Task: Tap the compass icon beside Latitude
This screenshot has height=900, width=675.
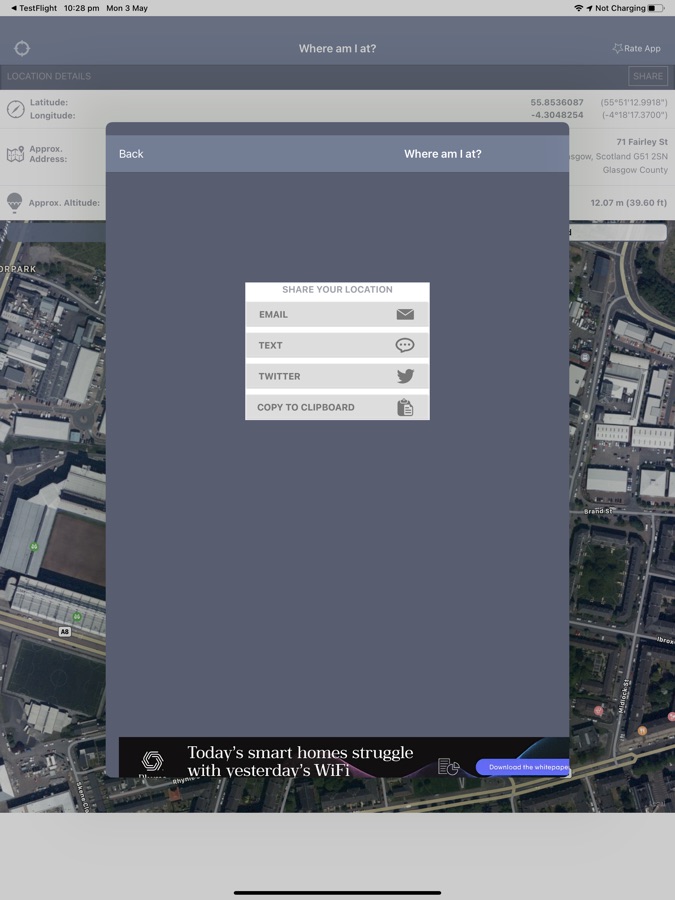Action: [15, 109]
